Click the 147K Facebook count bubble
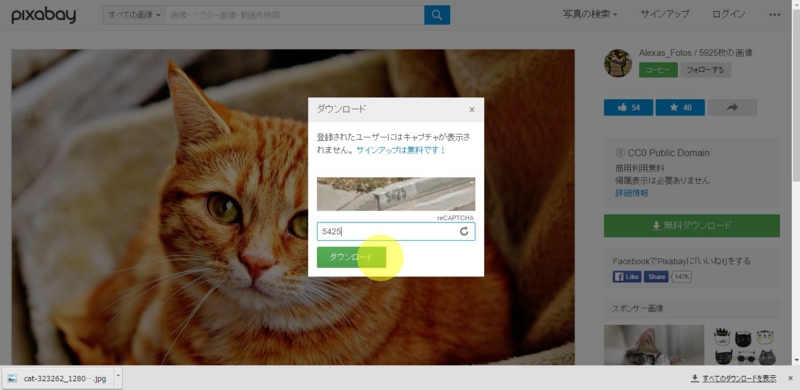The height and width of the screenshot is (390, 800). tap(682, 277)
